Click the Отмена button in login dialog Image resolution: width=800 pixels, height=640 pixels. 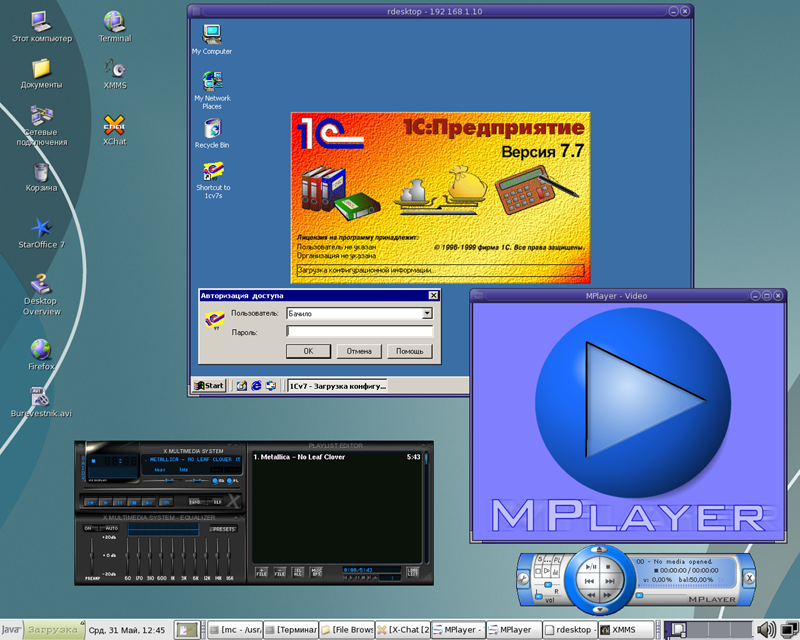click(x=359, y=351)
